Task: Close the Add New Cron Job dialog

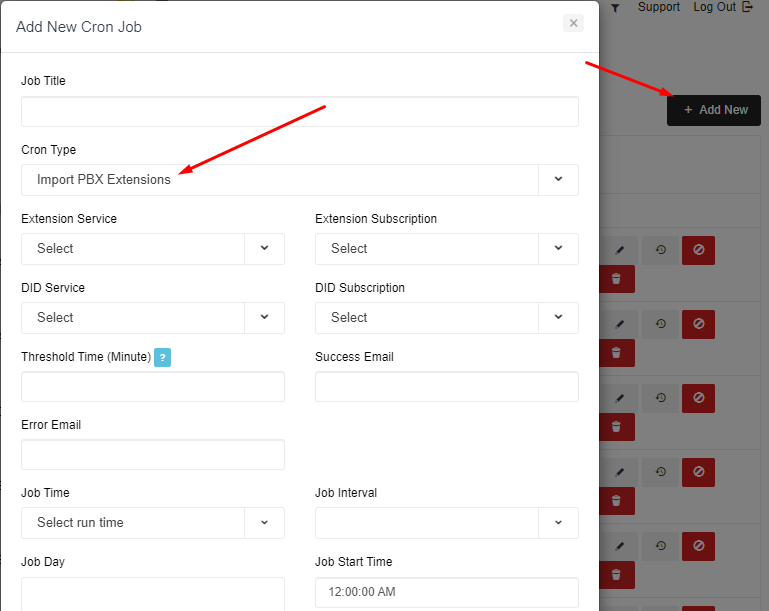Action: pos(573,23)
